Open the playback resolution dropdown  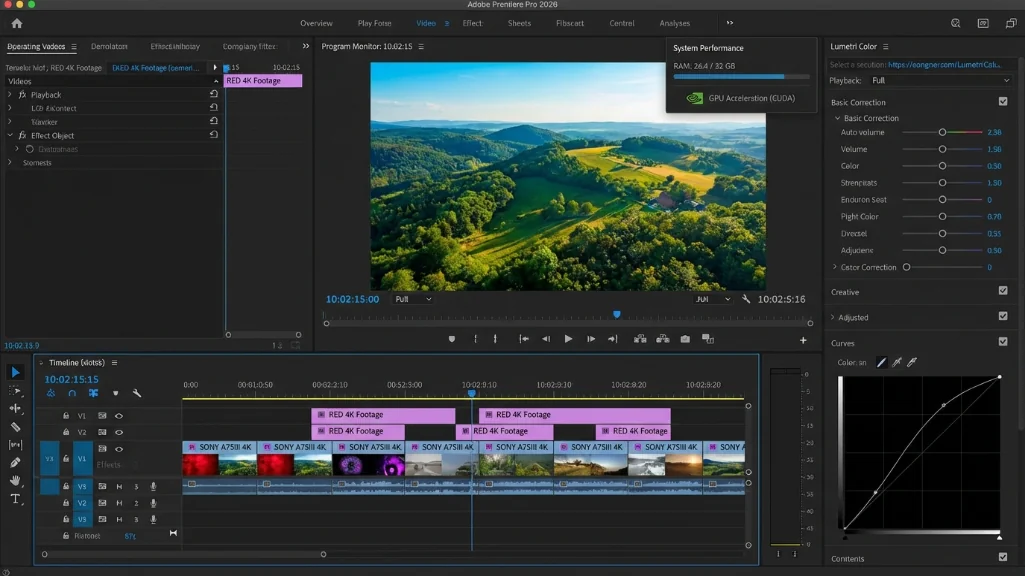click(x=713, y=299)
